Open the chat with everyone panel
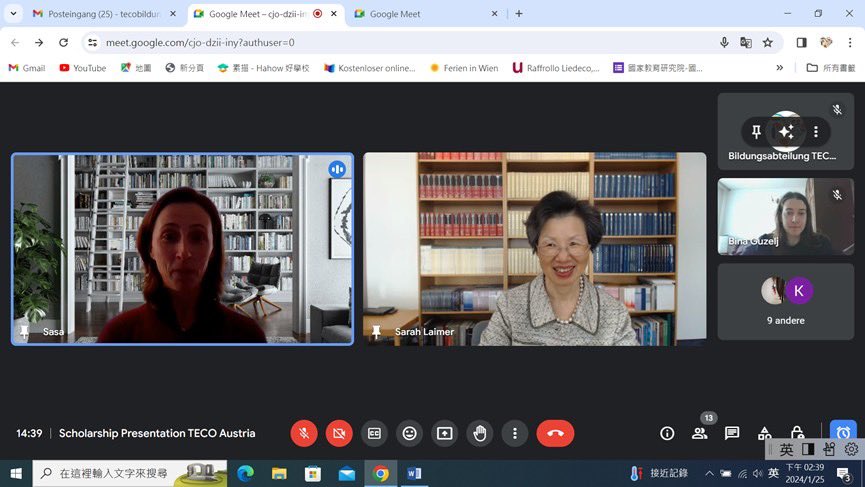Viewport: 865px width, 487px height. pos(732,433)
